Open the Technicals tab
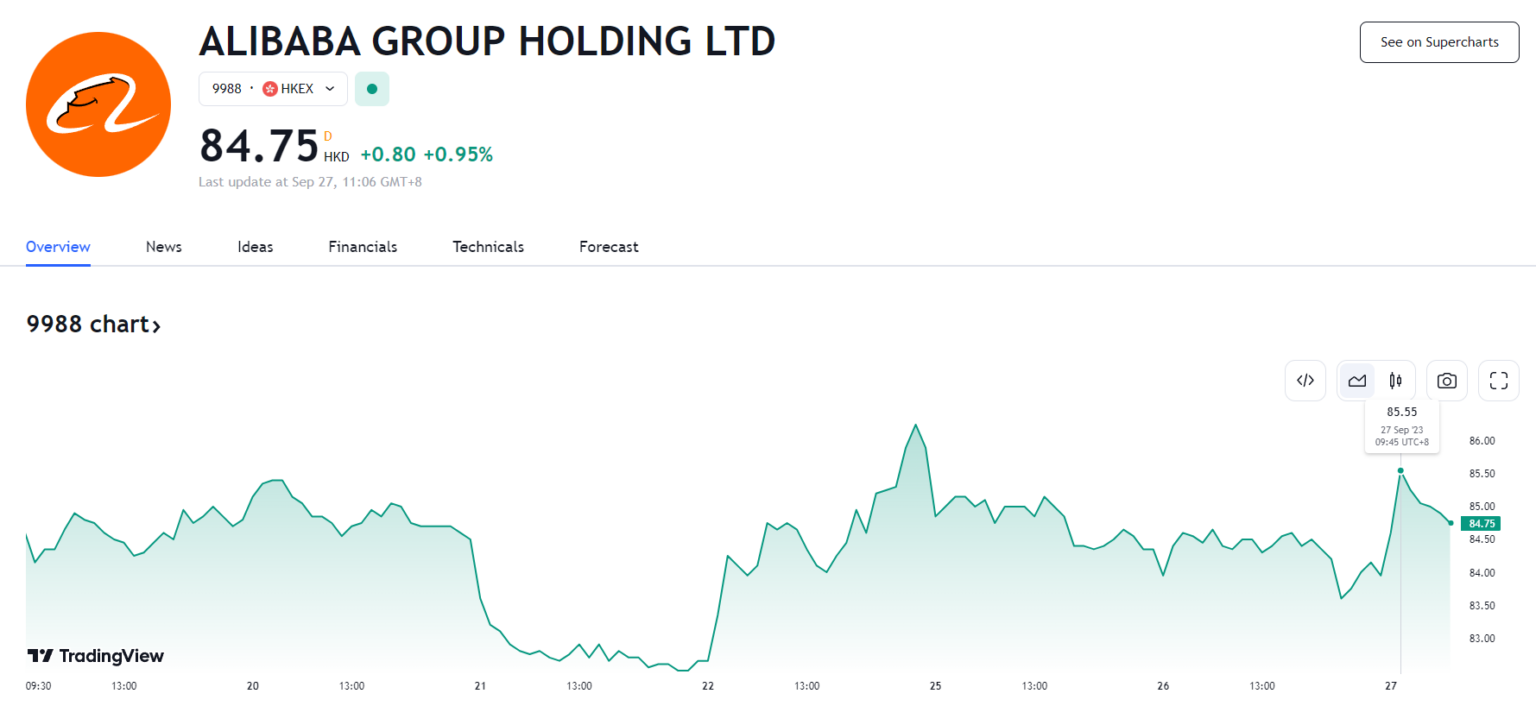1536x706 pixels. pos(488,246)
